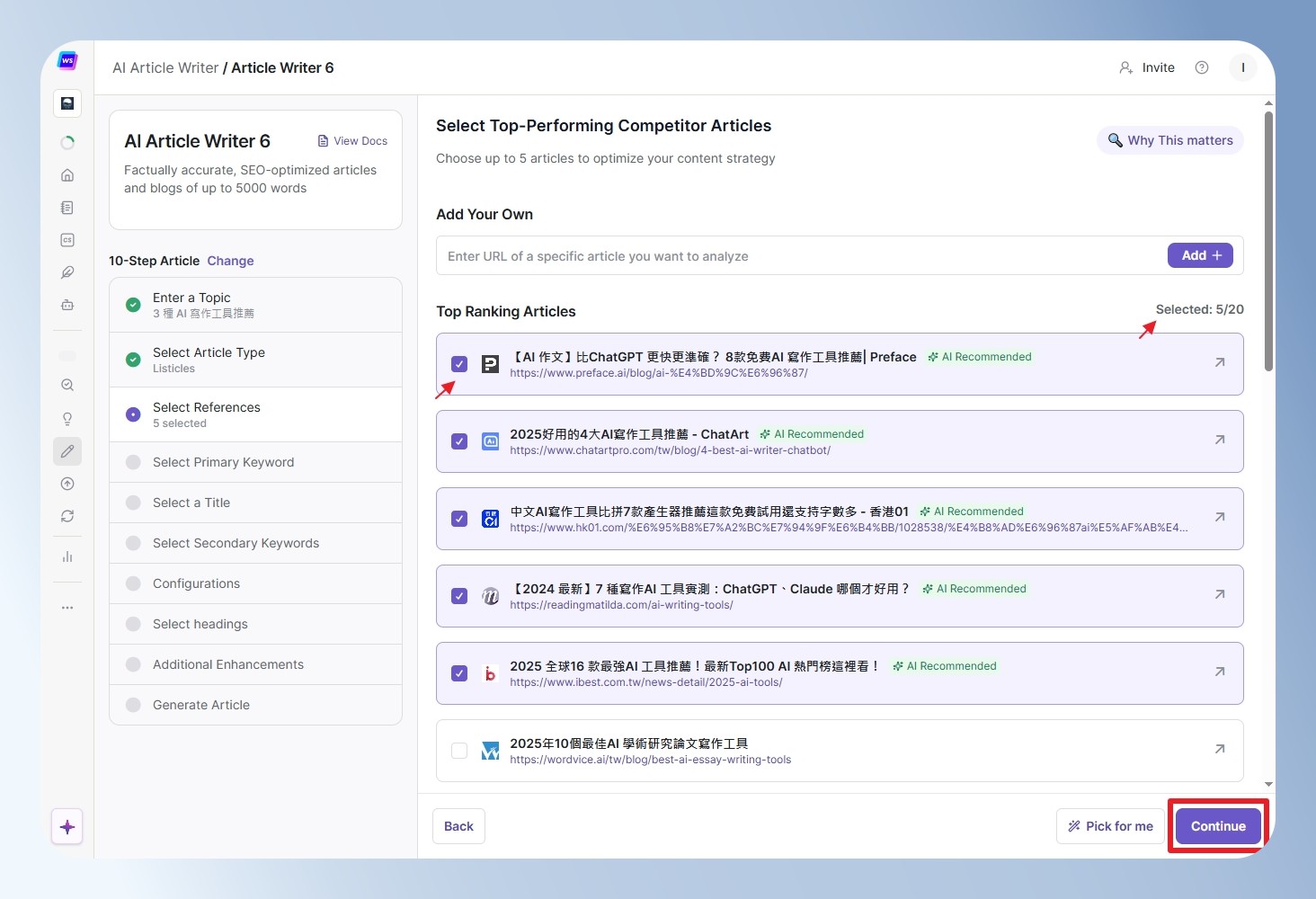The width and height of the screenshot is (1316, 899).
Task: Click the Preface article URL link
Action: pos(659,373)
